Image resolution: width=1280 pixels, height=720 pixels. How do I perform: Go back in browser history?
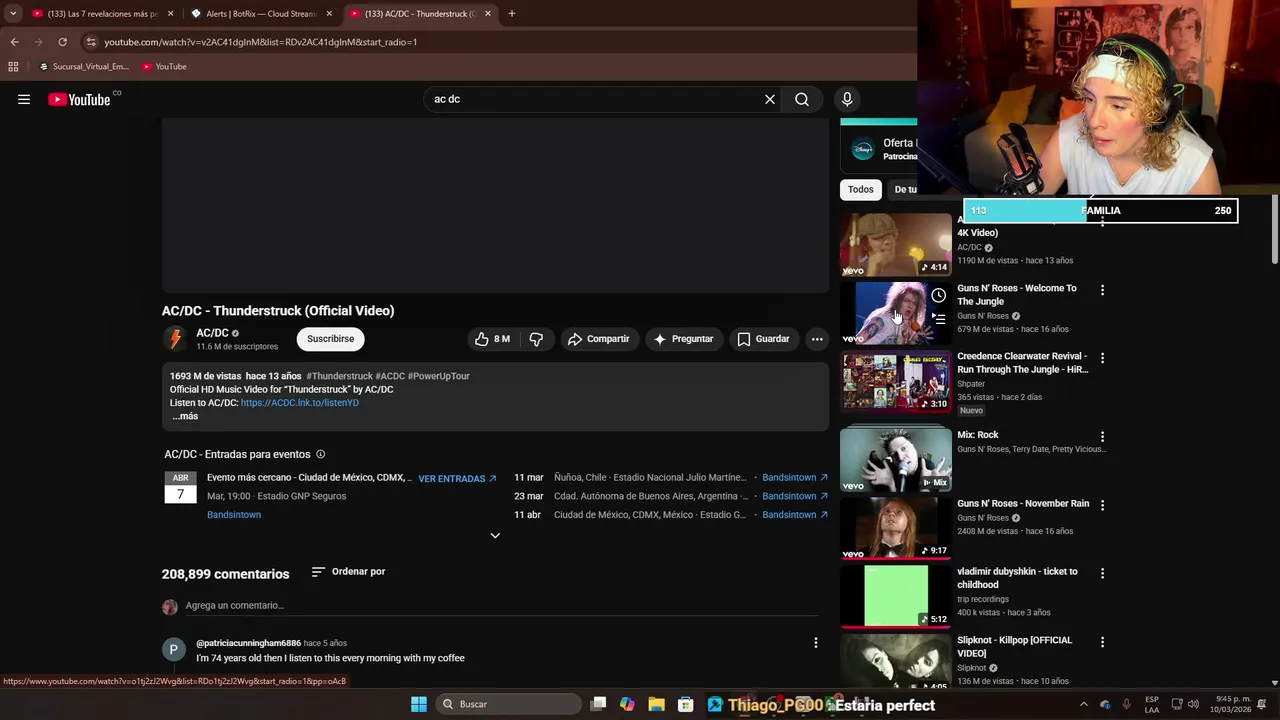point(14,42)
